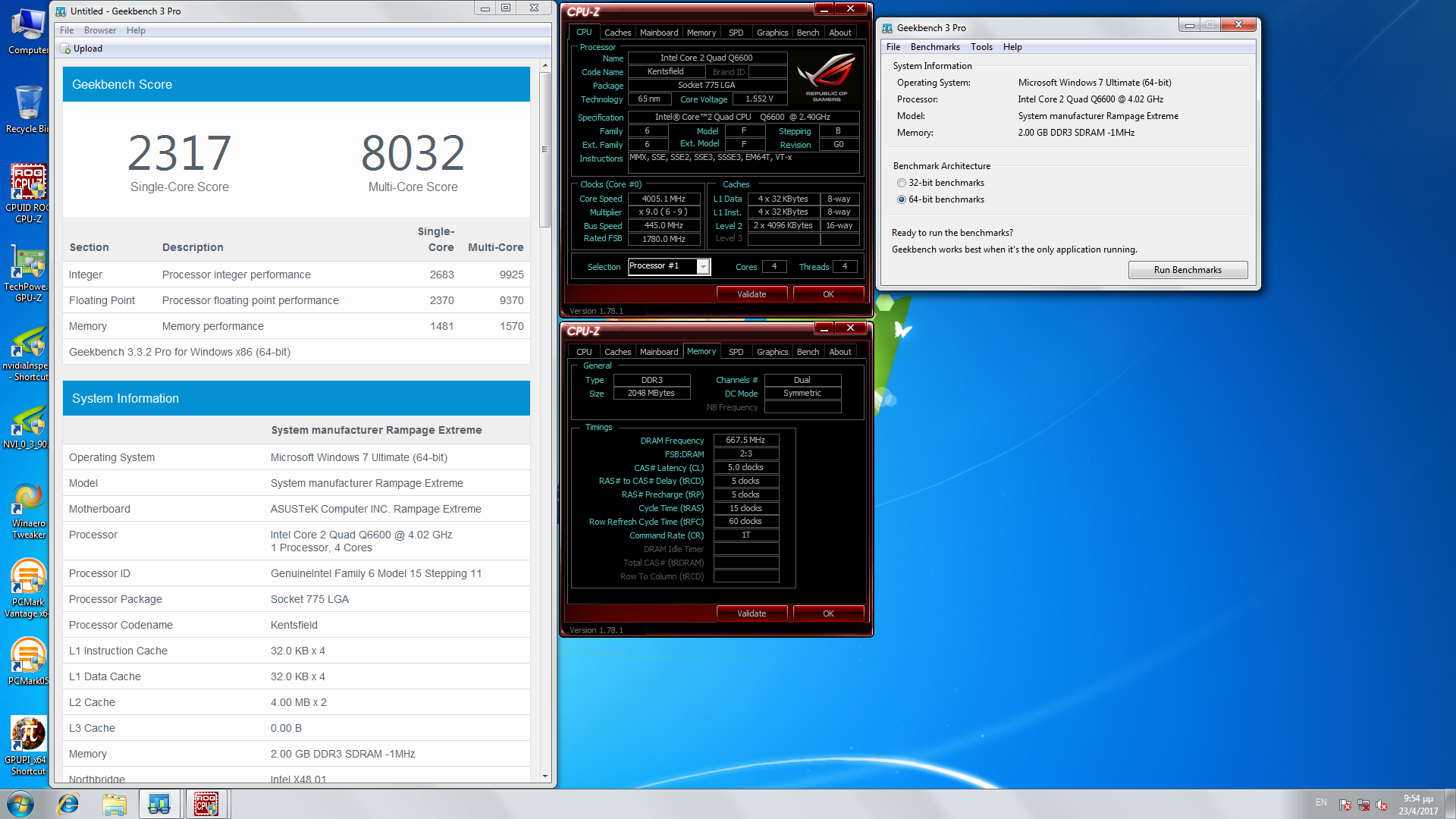
Task: Open Help menu in results window
Action: point(136,30)
